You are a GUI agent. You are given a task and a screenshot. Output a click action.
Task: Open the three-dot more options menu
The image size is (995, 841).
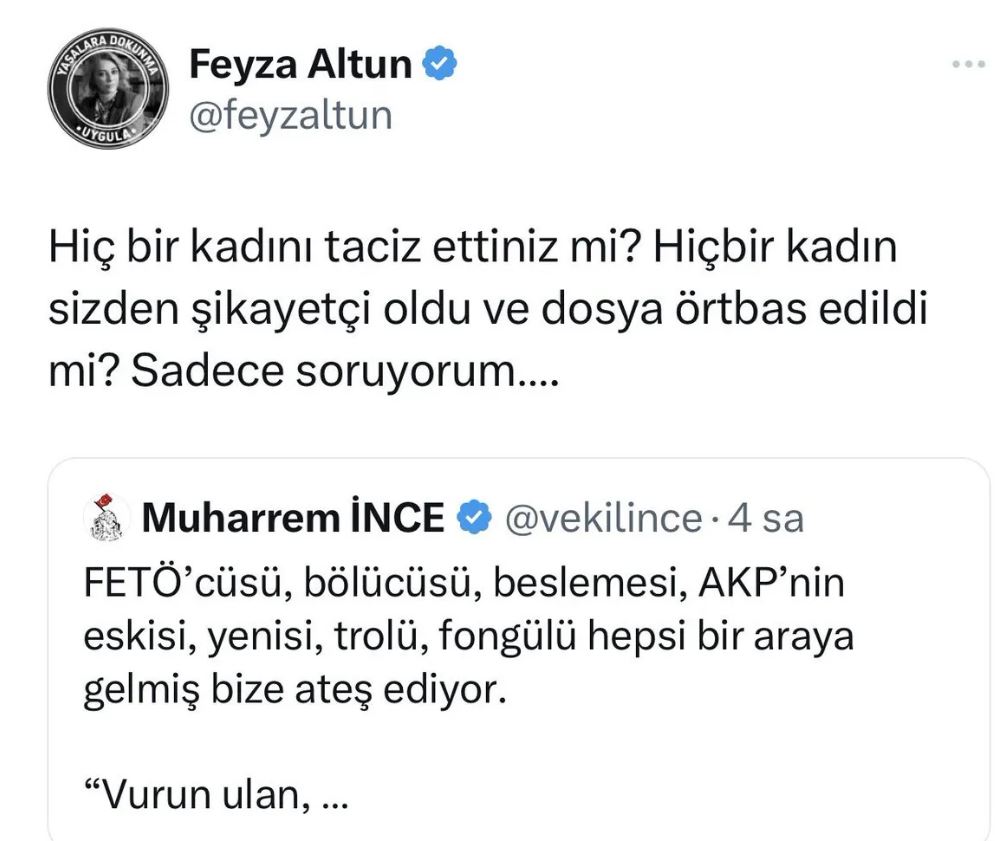(968, 64)
